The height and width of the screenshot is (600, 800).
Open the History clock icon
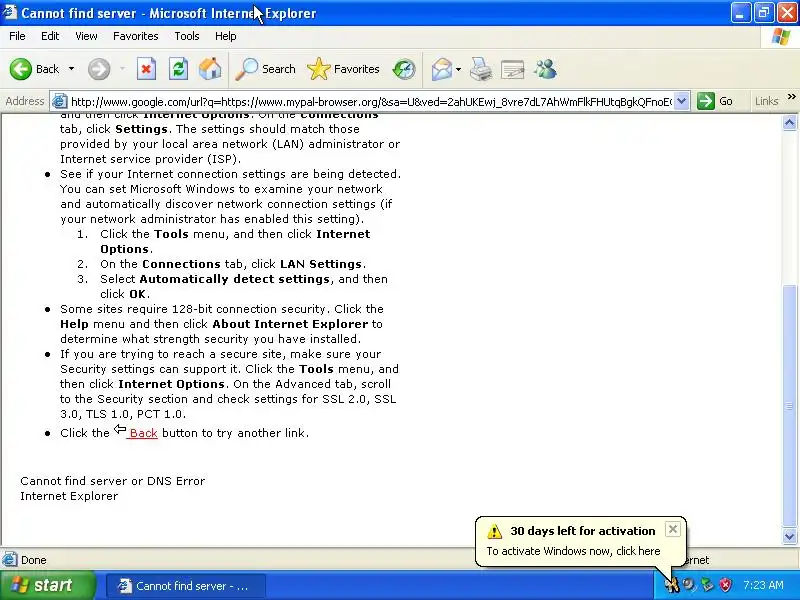[x=404, y=69]
